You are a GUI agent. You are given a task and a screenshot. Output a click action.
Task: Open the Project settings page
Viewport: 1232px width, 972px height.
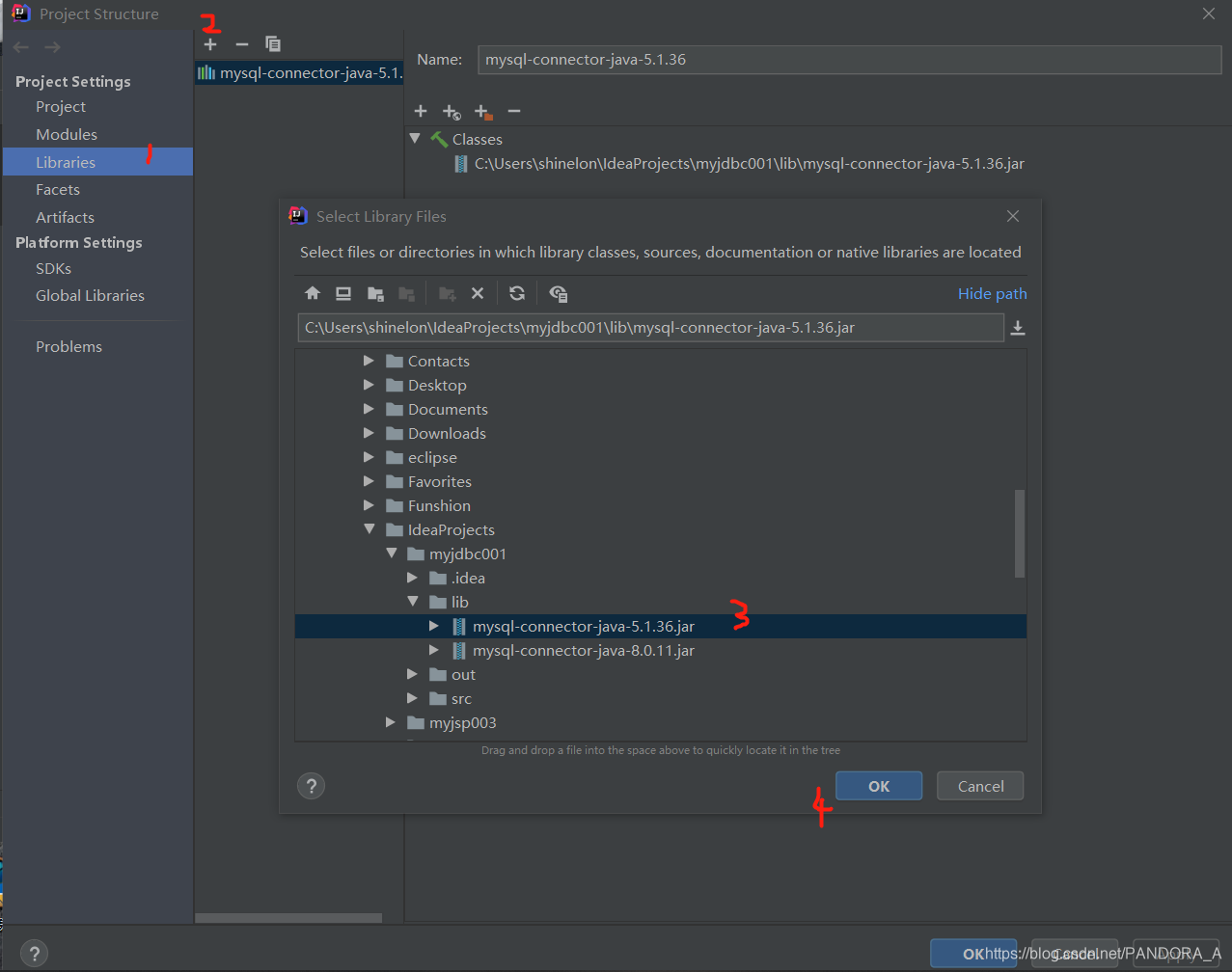pos(61,106)
